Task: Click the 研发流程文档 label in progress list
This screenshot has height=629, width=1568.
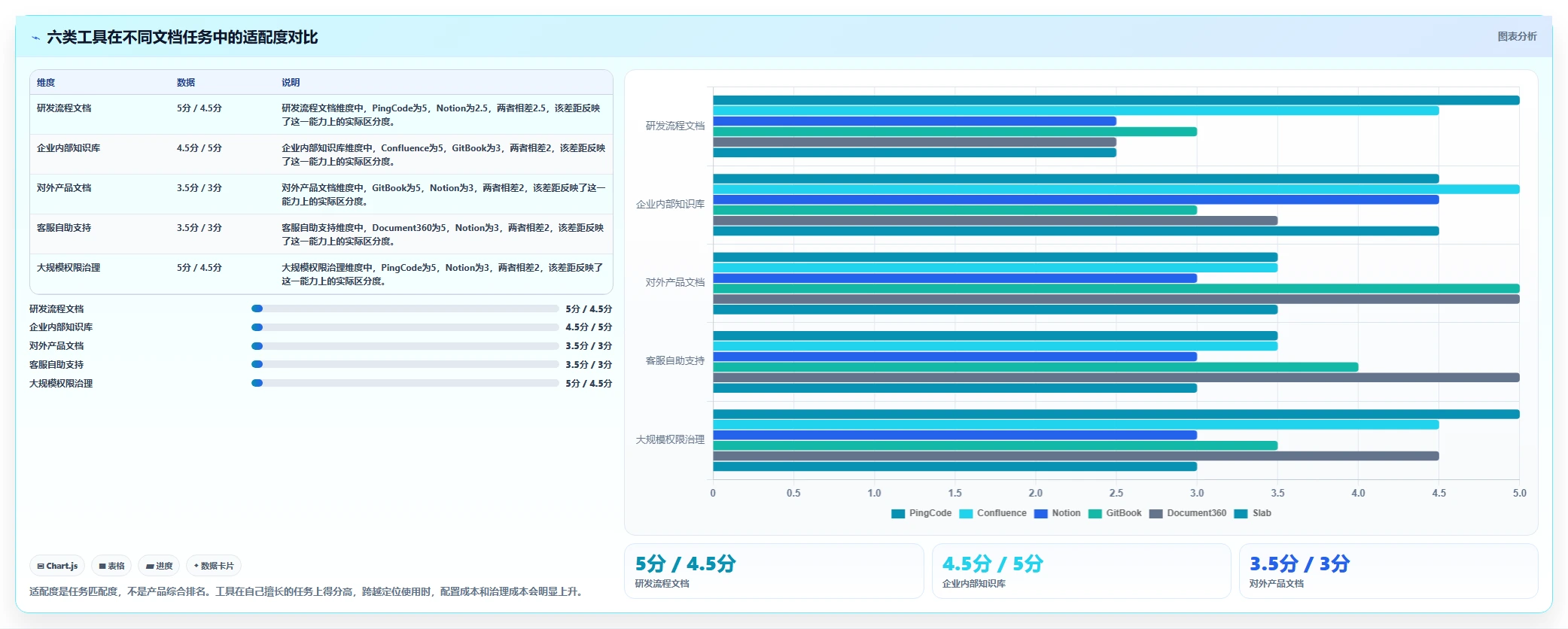Action: 56,309
